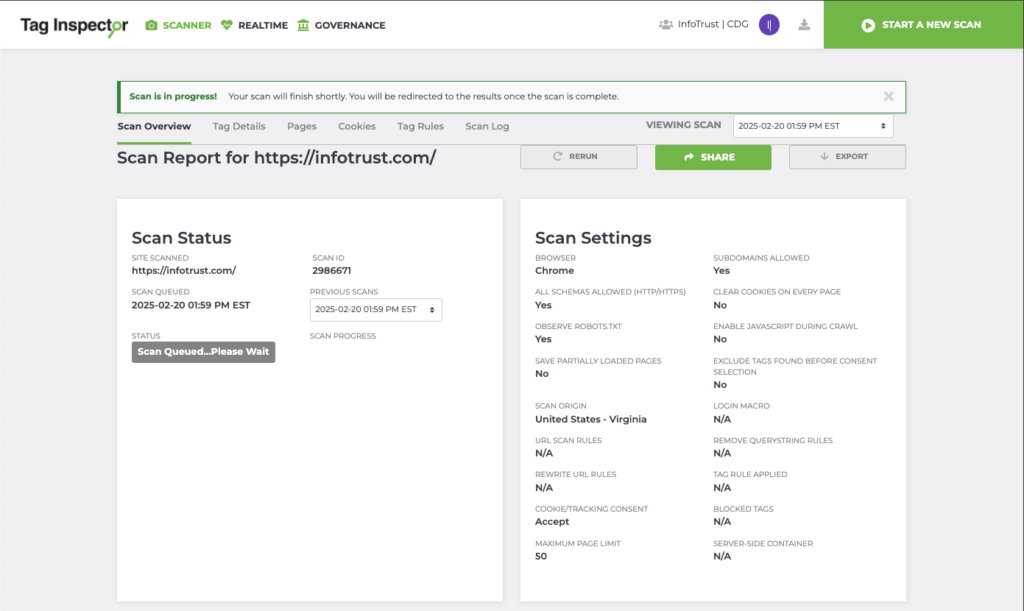Expand the Viewing Scan date dropdown

[x=812, y=126]
